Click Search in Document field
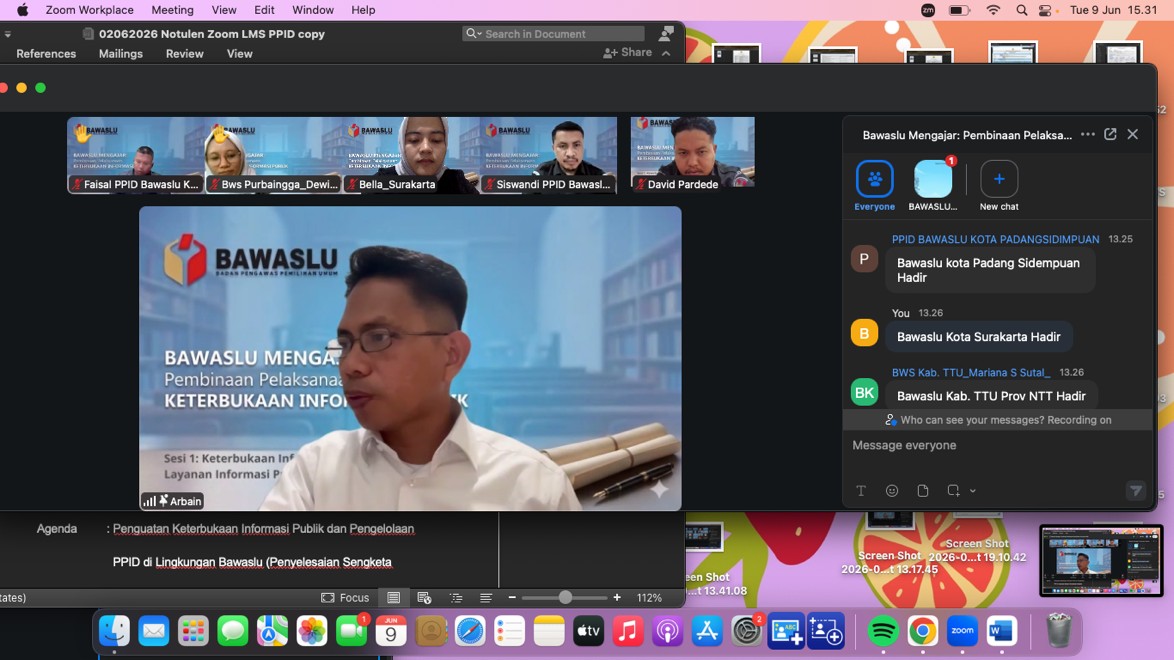 pos(553,34)
